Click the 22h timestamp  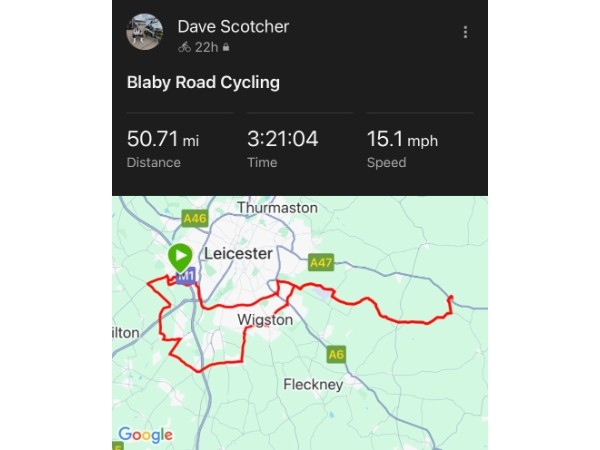[x=206, y=47]
